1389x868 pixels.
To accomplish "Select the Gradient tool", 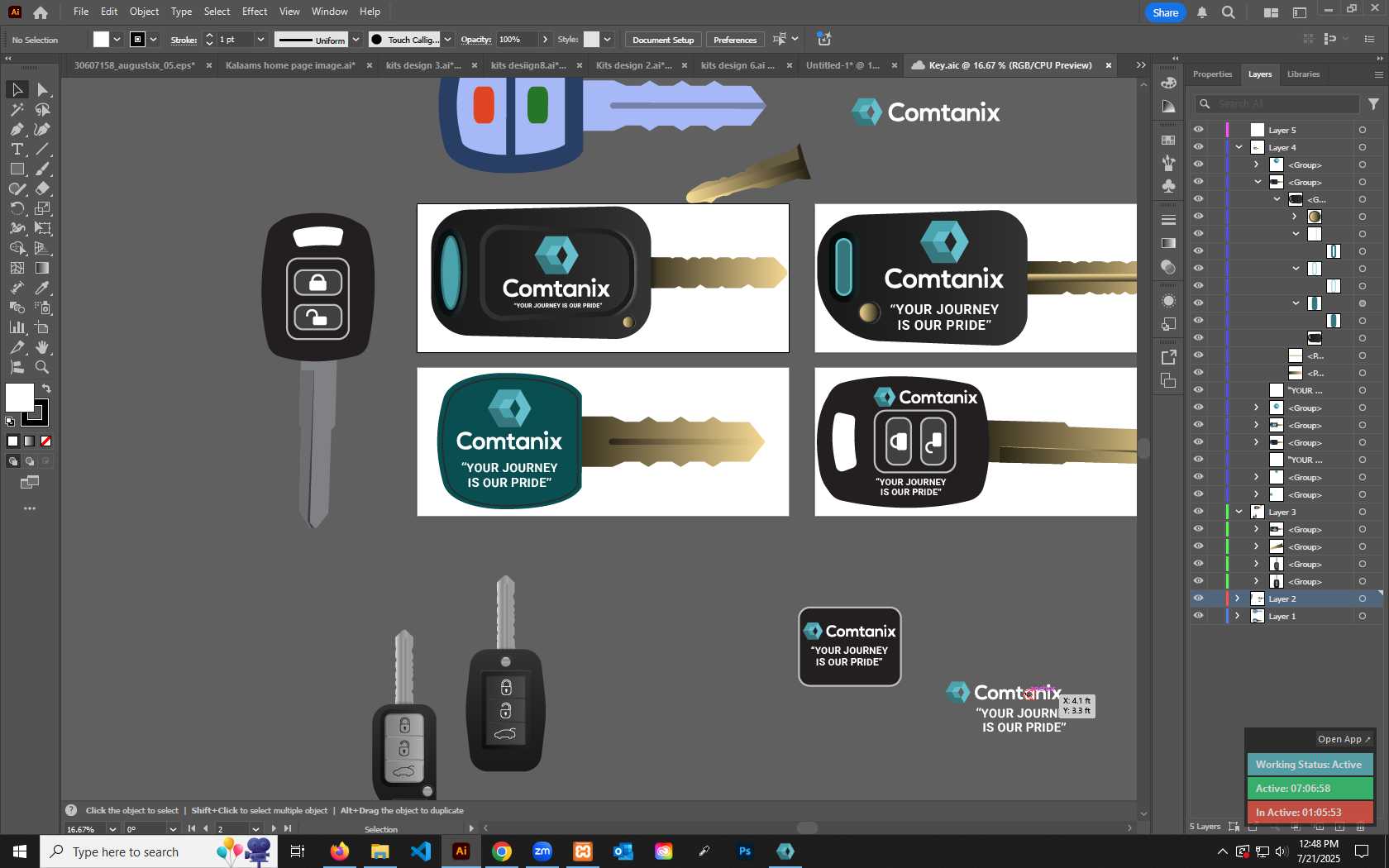I will (43, 268).
